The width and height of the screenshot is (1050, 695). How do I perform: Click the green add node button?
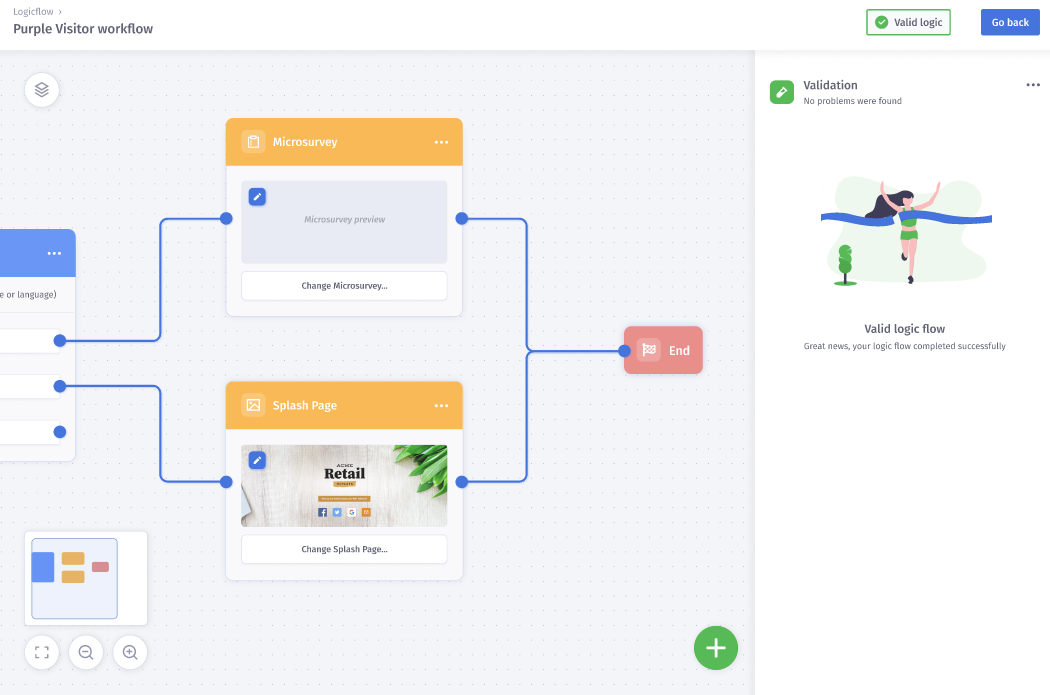(x=716, y=648)
